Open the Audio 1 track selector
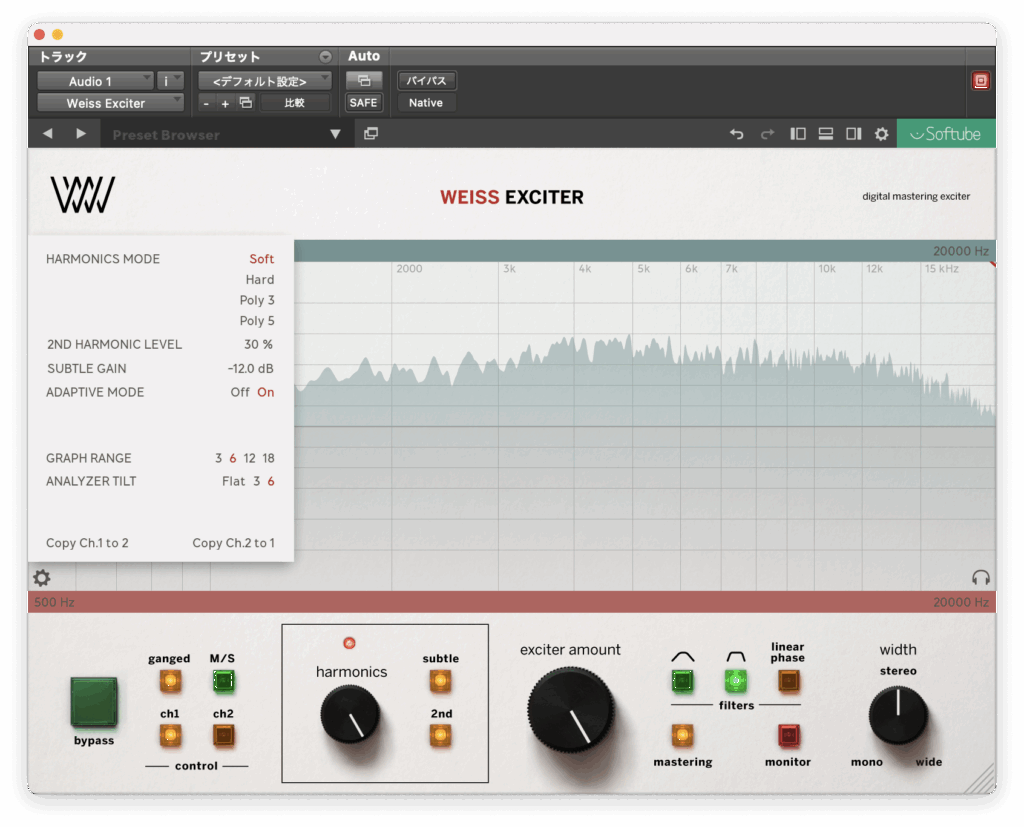Image resolution: width=1024 pixels, height=827 pixels. coord(95,81)
